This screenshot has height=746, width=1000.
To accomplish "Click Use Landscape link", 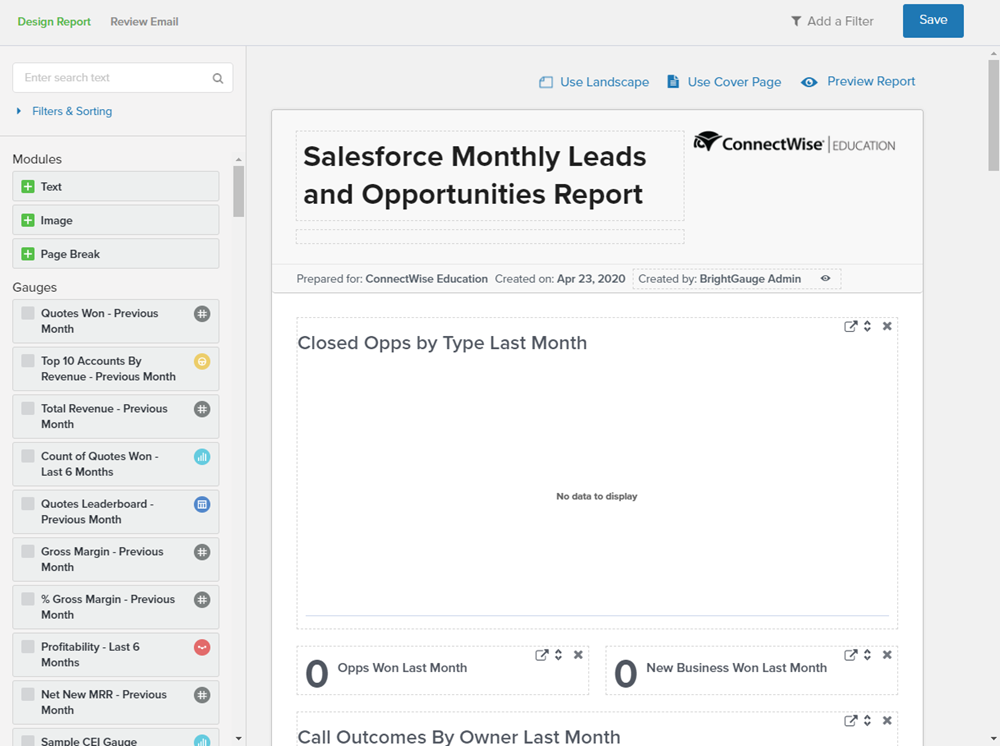I will click(x=594, y=82).
